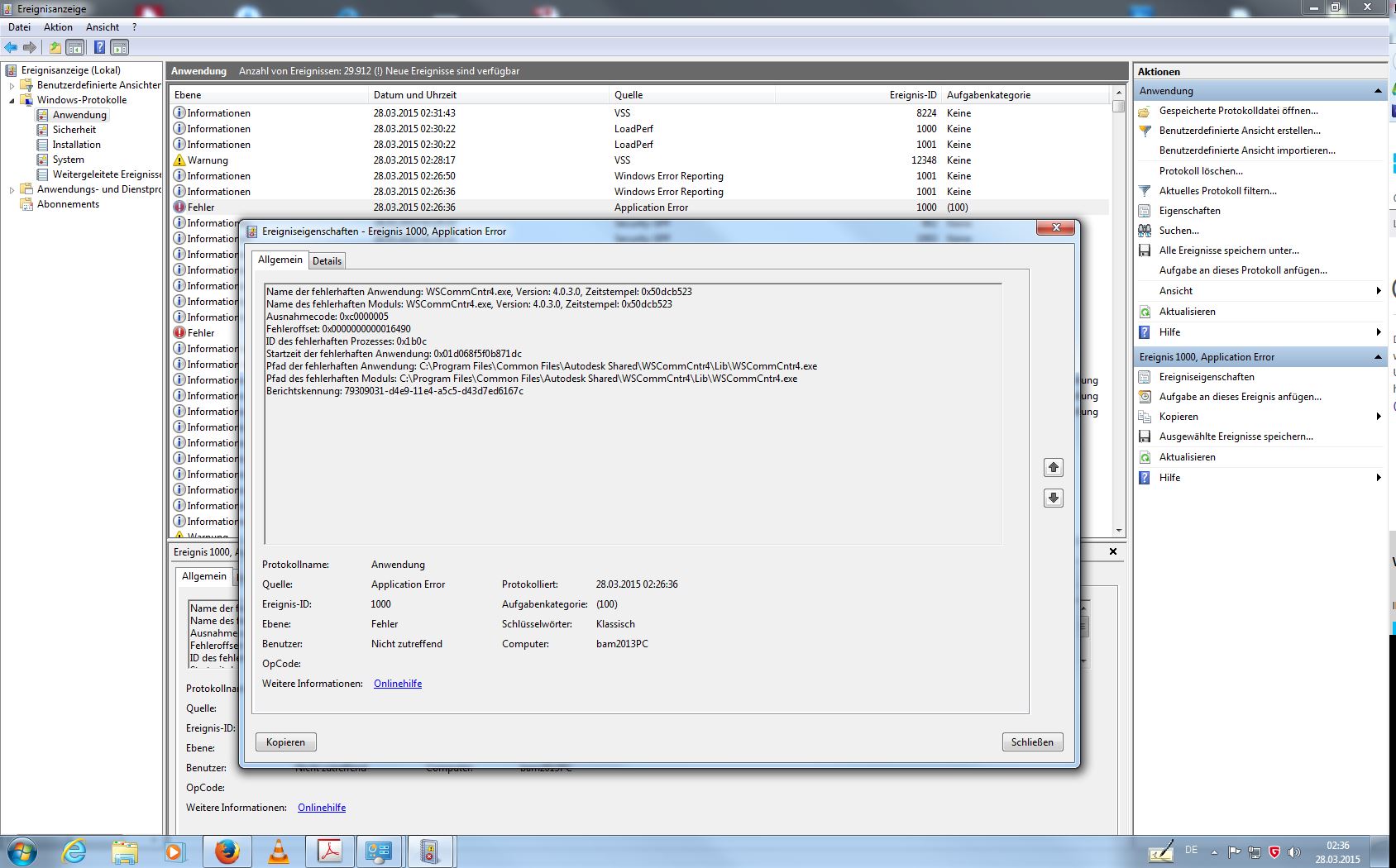Click Ereigniseigenschaften in actions pane
The image size is (1396, 868).
(1207, 377)
